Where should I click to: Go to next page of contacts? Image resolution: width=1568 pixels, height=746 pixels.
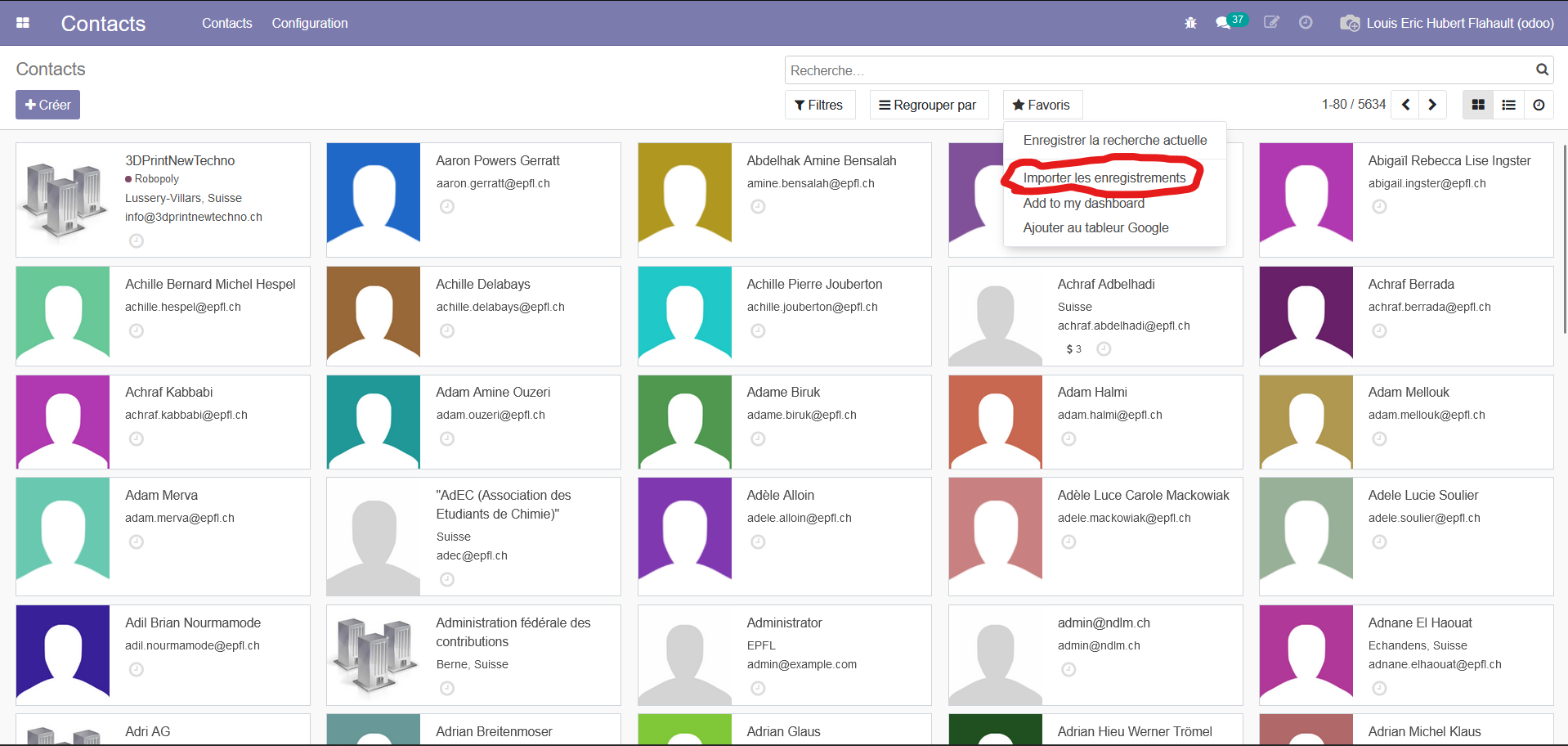[x=1432, y=105]
